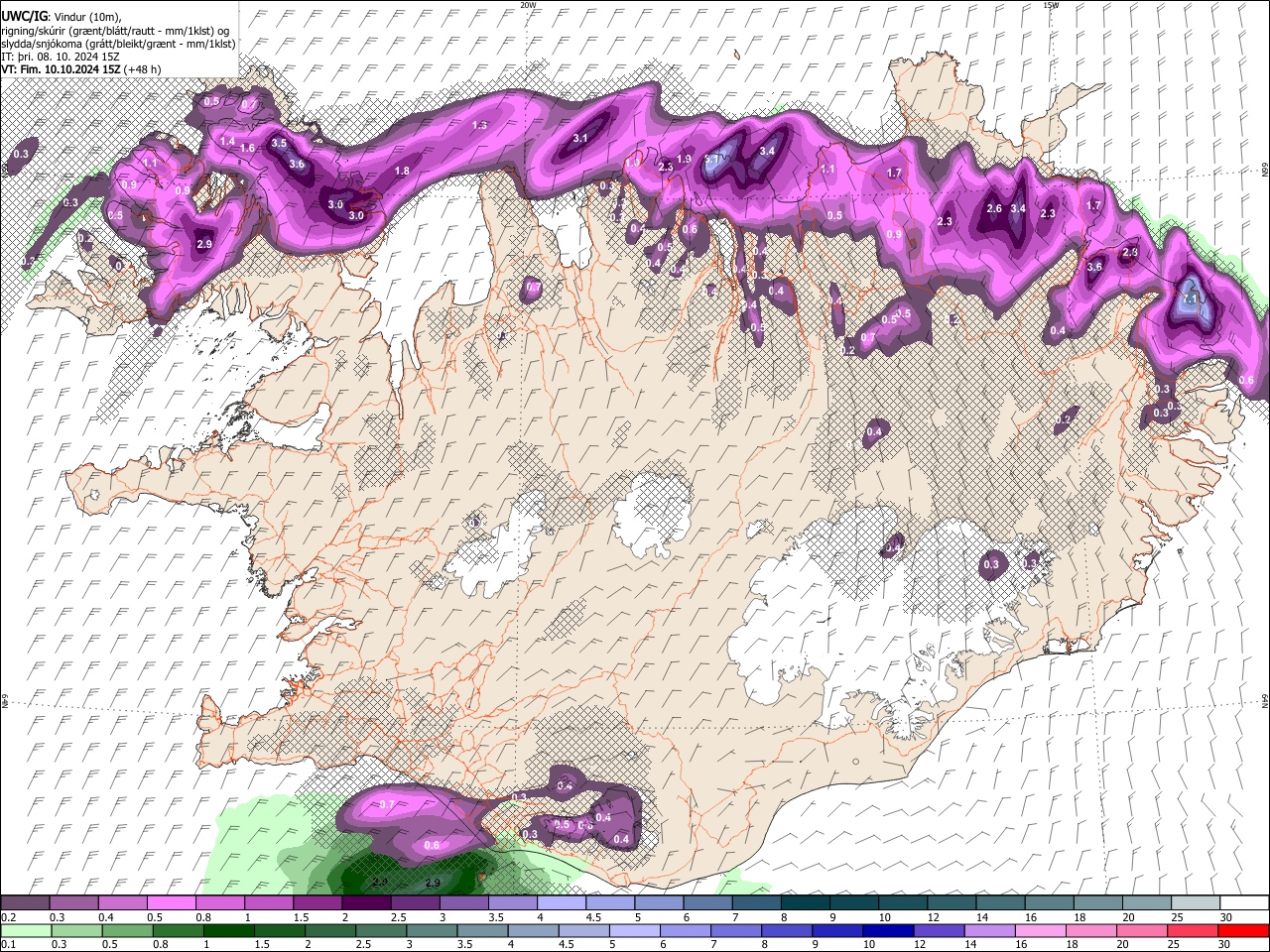Click the map value '1.8'
This screenshot has width=1270, height=952.
pyautogui.click(x=402, y=171)
